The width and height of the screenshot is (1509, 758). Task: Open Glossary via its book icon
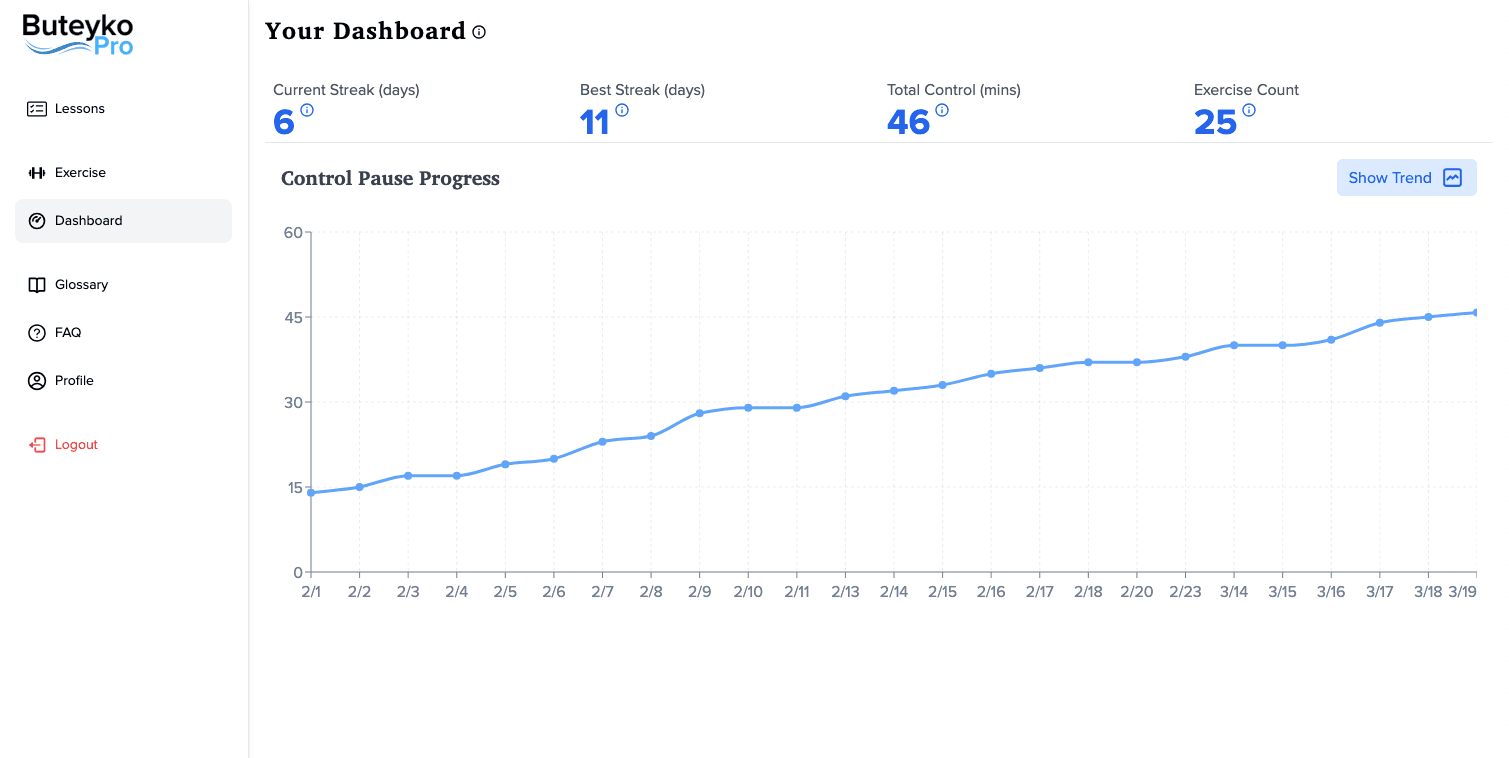coord(36,284)
